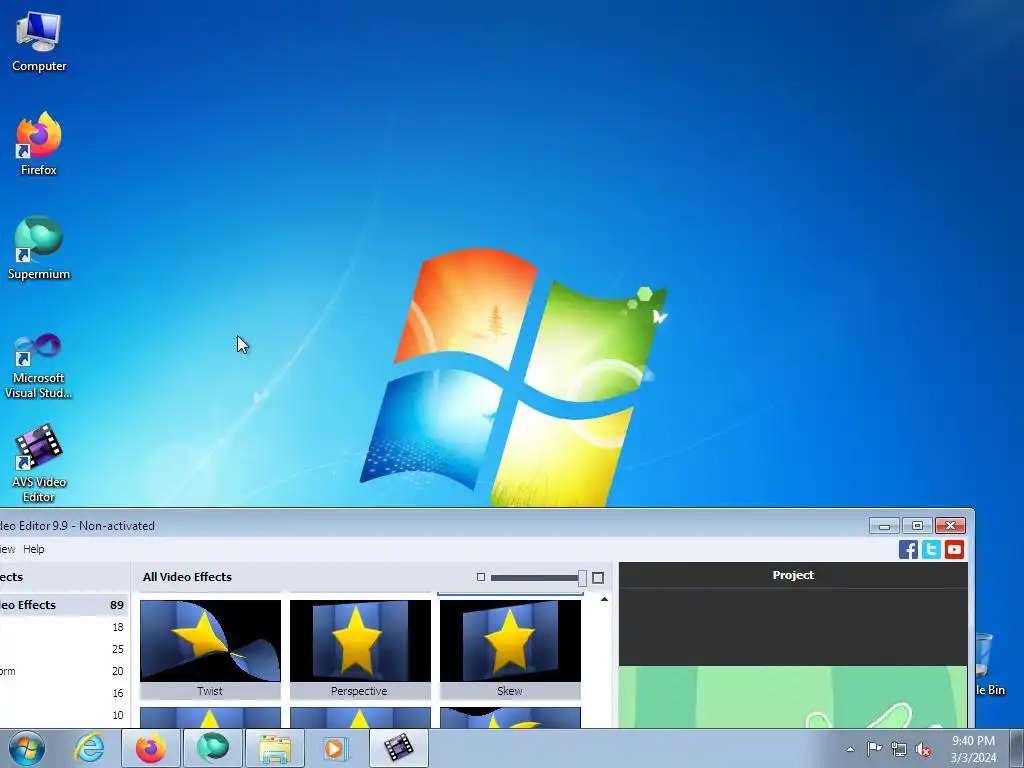Click the Recycle Bin desktop icon
The width and height of the screenshot is (1024, 768).
click(x=989, y=663)
